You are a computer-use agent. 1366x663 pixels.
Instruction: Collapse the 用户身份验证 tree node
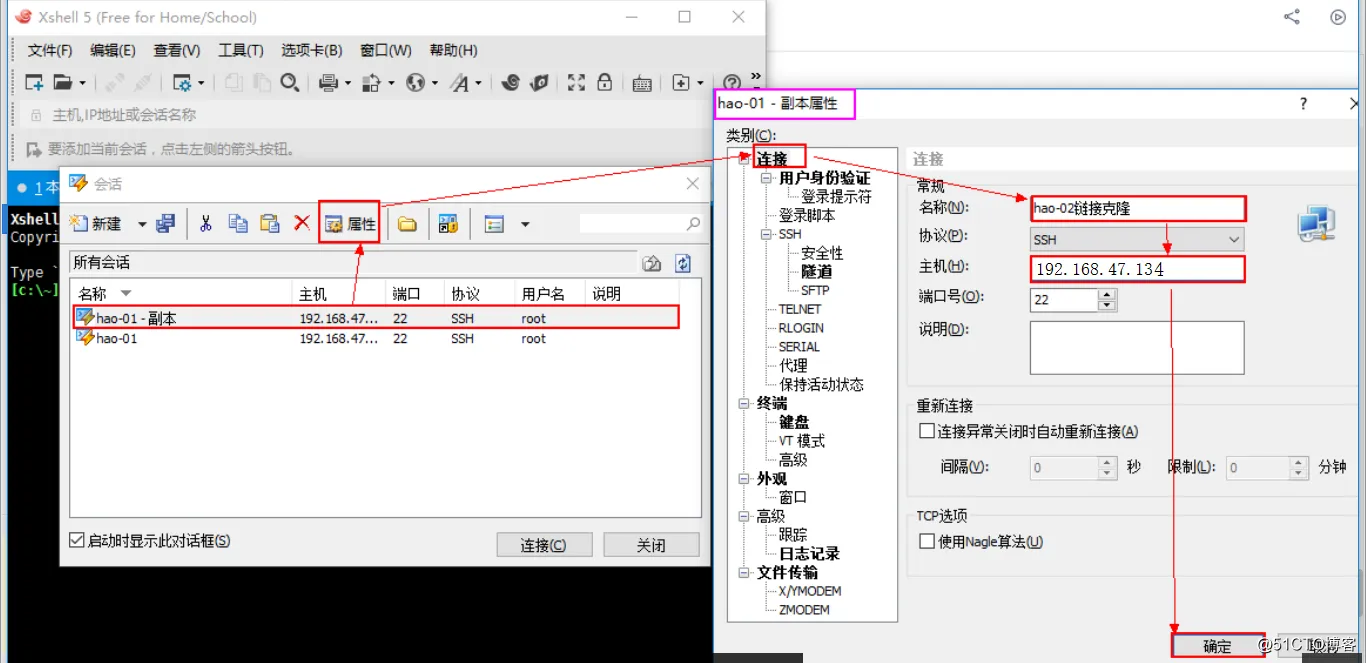(766, 178)
